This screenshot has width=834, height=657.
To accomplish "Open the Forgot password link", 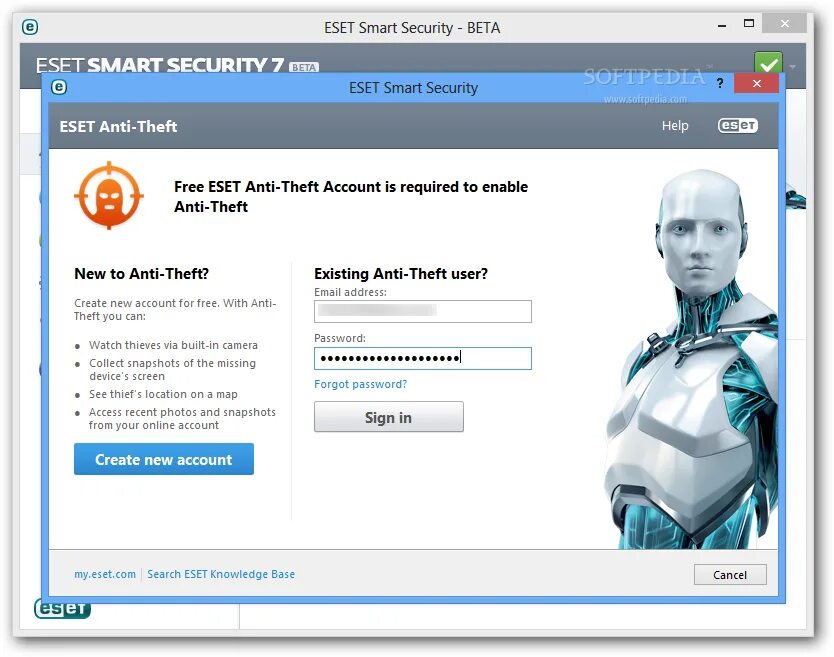I will 360,384.
